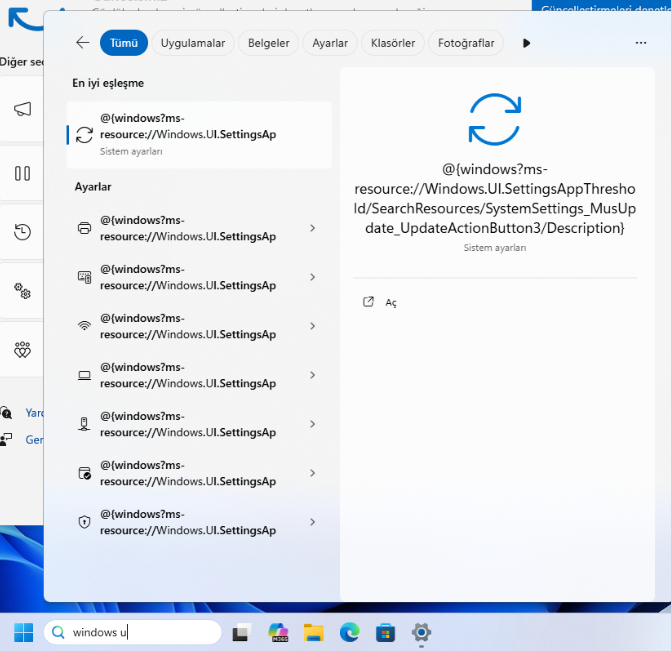Click the open-in-new-window icon beside Aç

click(x=368, y=302)
